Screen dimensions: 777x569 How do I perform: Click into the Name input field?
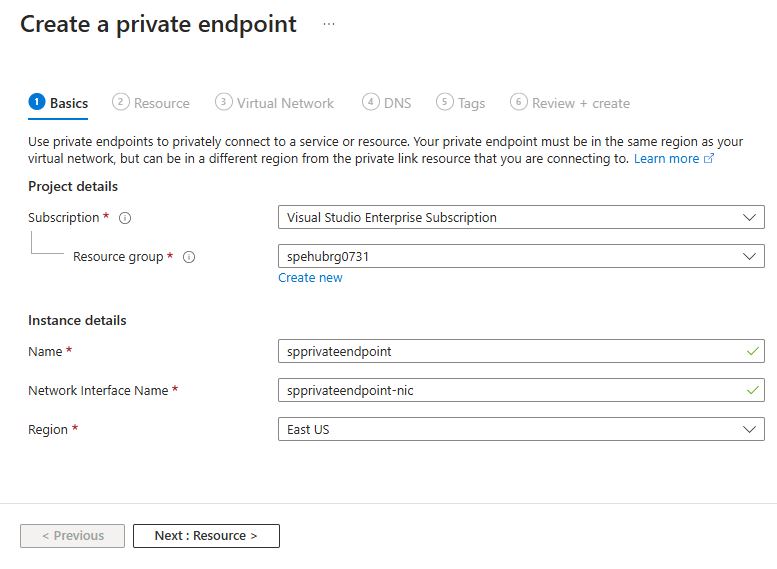point(510,351)
